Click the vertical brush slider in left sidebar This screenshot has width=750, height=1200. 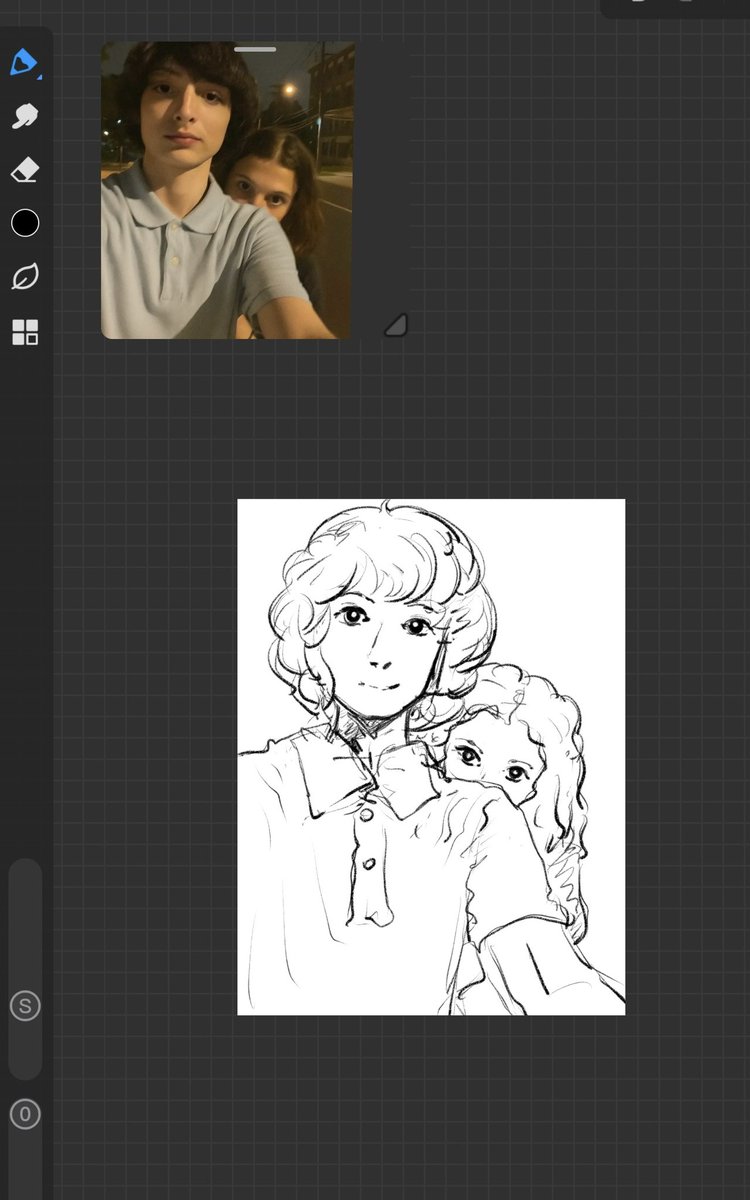pyautogui.click(x=25, y=968)
